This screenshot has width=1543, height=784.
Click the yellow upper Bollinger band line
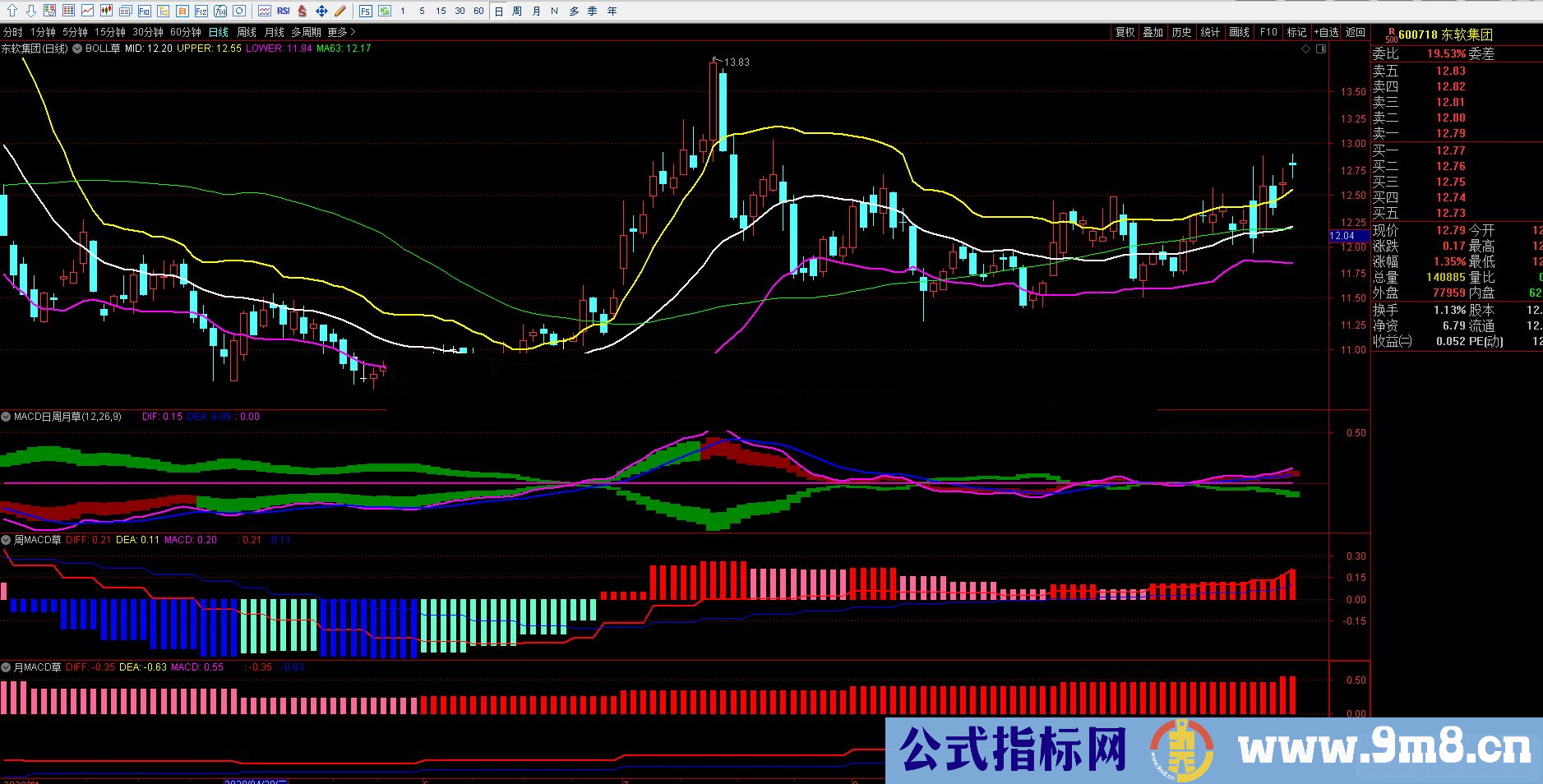click(x=781, y=127)
